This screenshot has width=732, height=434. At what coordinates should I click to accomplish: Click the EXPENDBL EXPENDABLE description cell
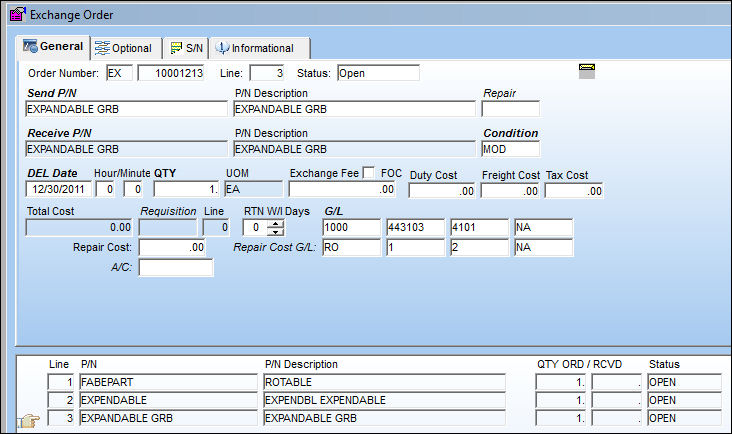click(x=384, y=400)
